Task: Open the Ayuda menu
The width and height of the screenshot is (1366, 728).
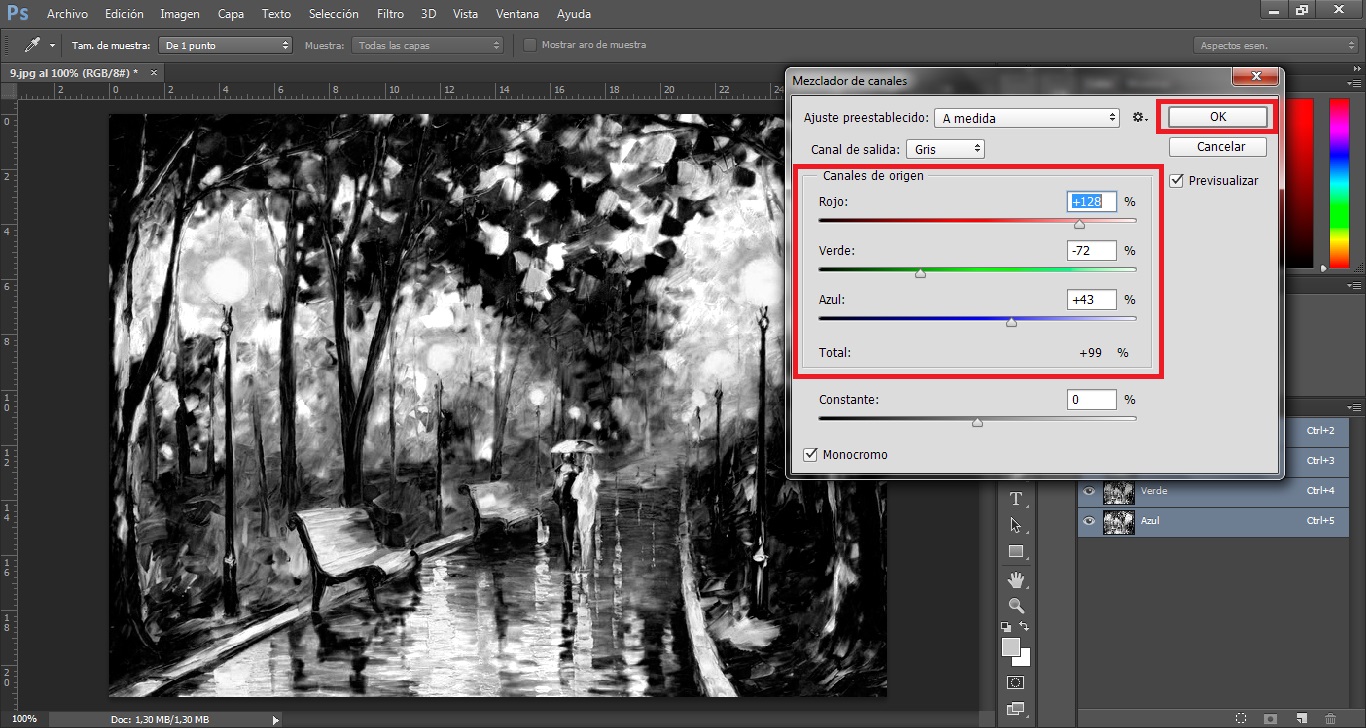Action: coord(574,14)
